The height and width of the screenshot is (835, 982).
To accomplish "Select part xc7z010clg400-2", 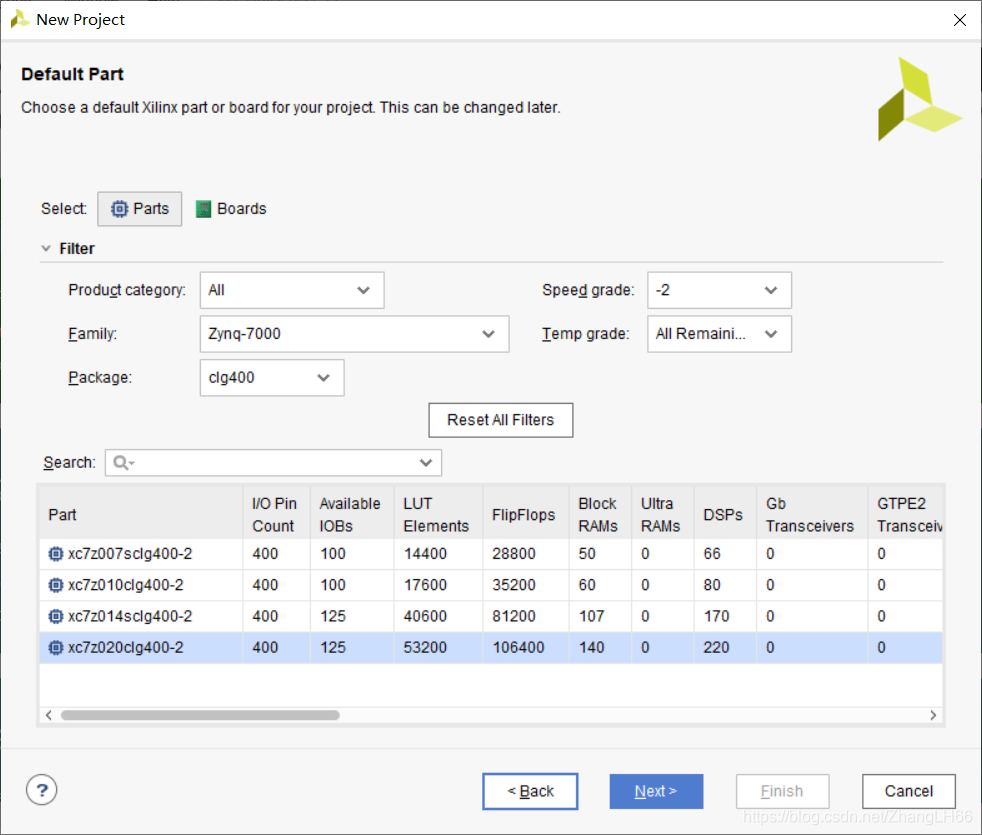I will pyautogui.click(x=125, y=585).
